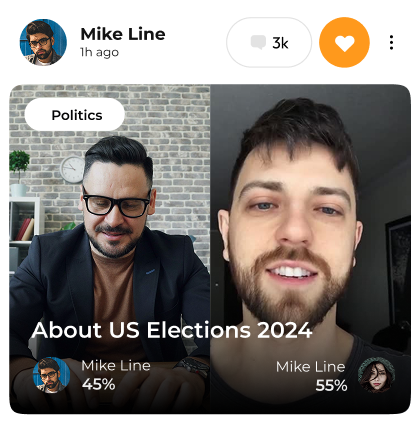Open the 3k comments bubble
Screen dimensions: 420x426
pyautogui.click(x=269, y=43)
